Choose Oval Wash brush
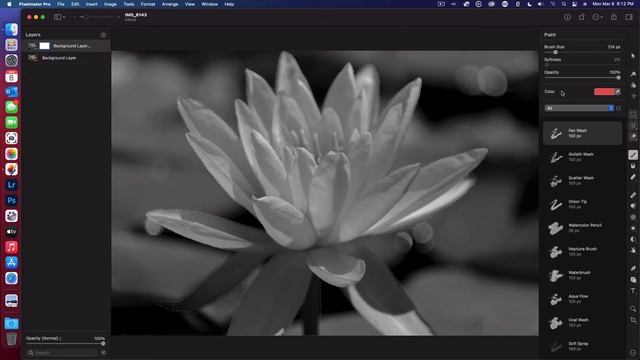This screenshot has width=640, height=360. coord(582,322)
